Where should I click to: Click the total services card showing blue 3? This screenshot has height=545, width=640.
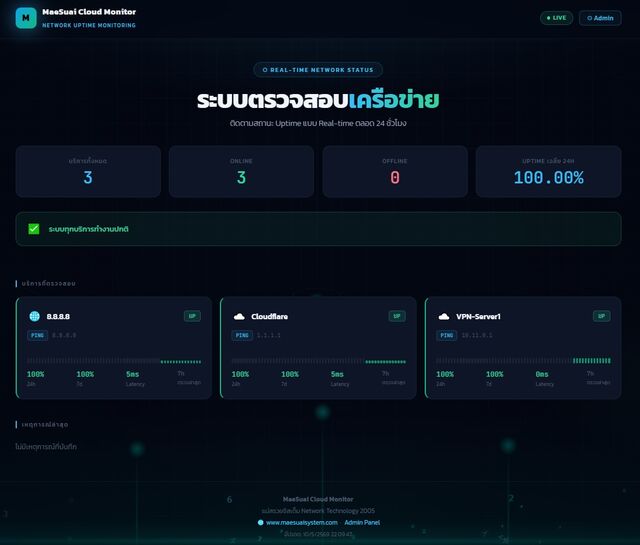[x=88, y=171]
